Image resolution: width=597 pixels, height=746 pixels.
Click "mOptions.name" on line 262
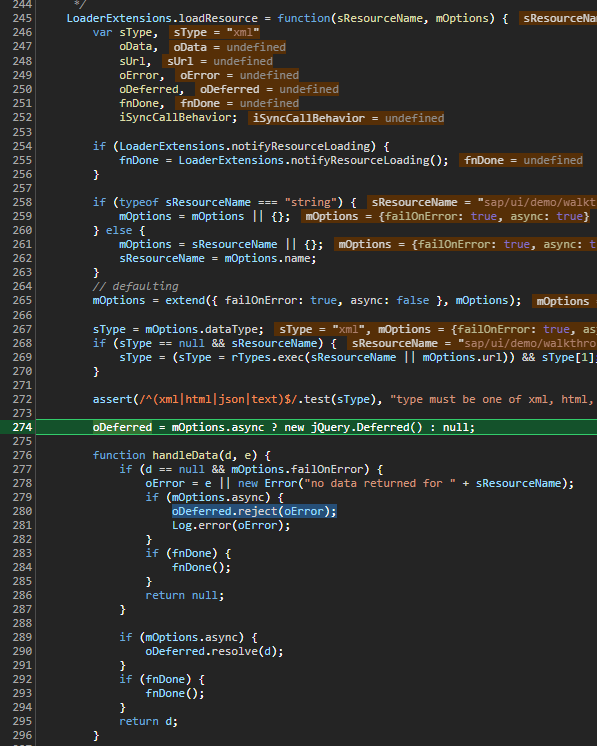click(x=268, y=258)
